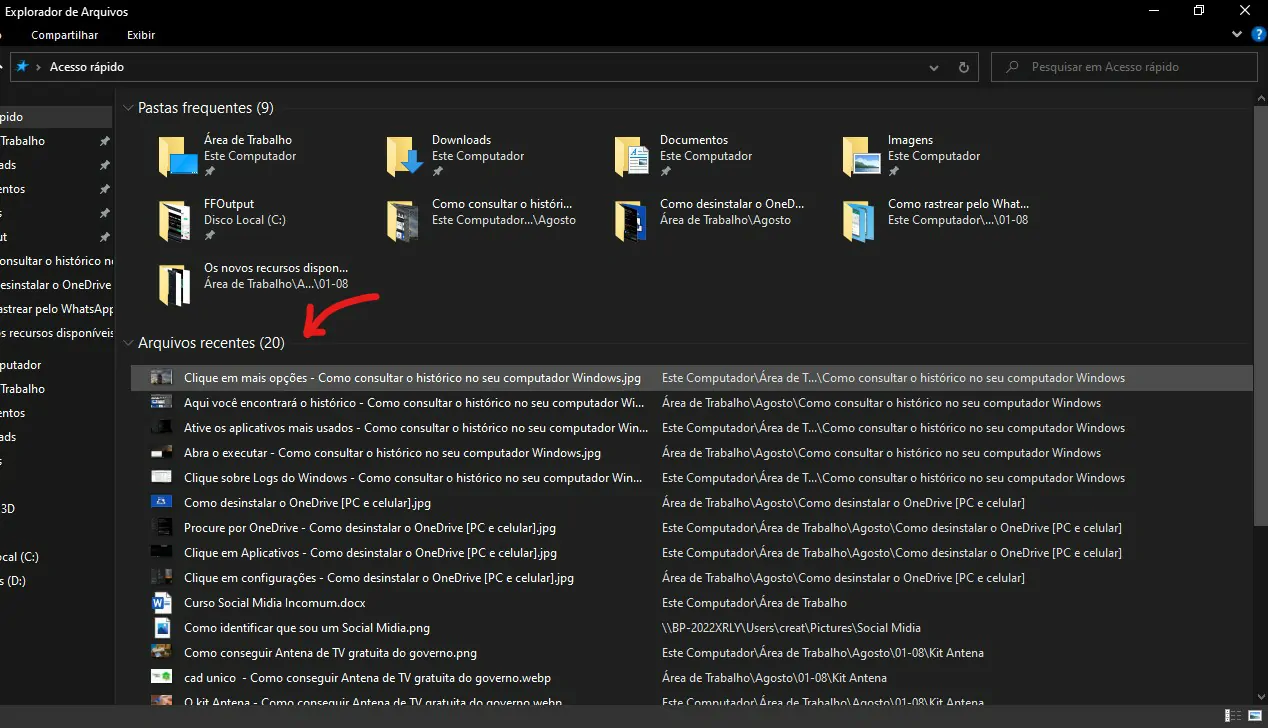Click the 'Pastas frequentes (9)' heading

point(206,107)
